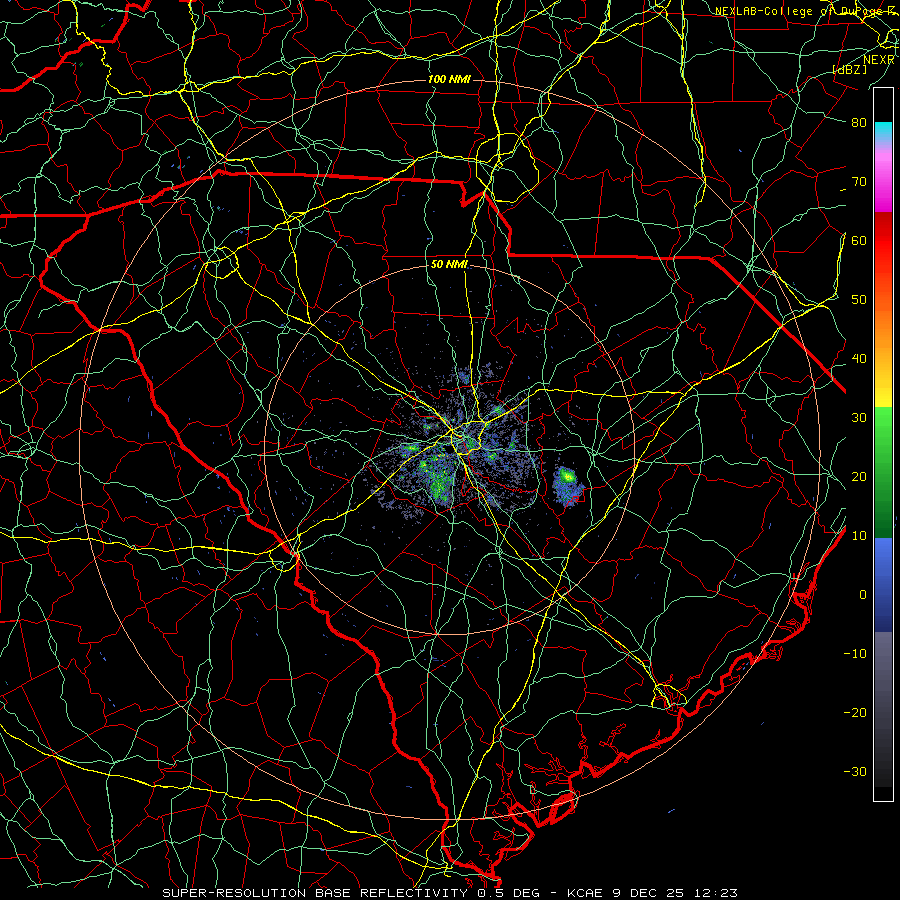The height and width of the screenshot is (900, 900).
Task: Click the 0 value on the dBZ scale
Action: tap(863, 595)
